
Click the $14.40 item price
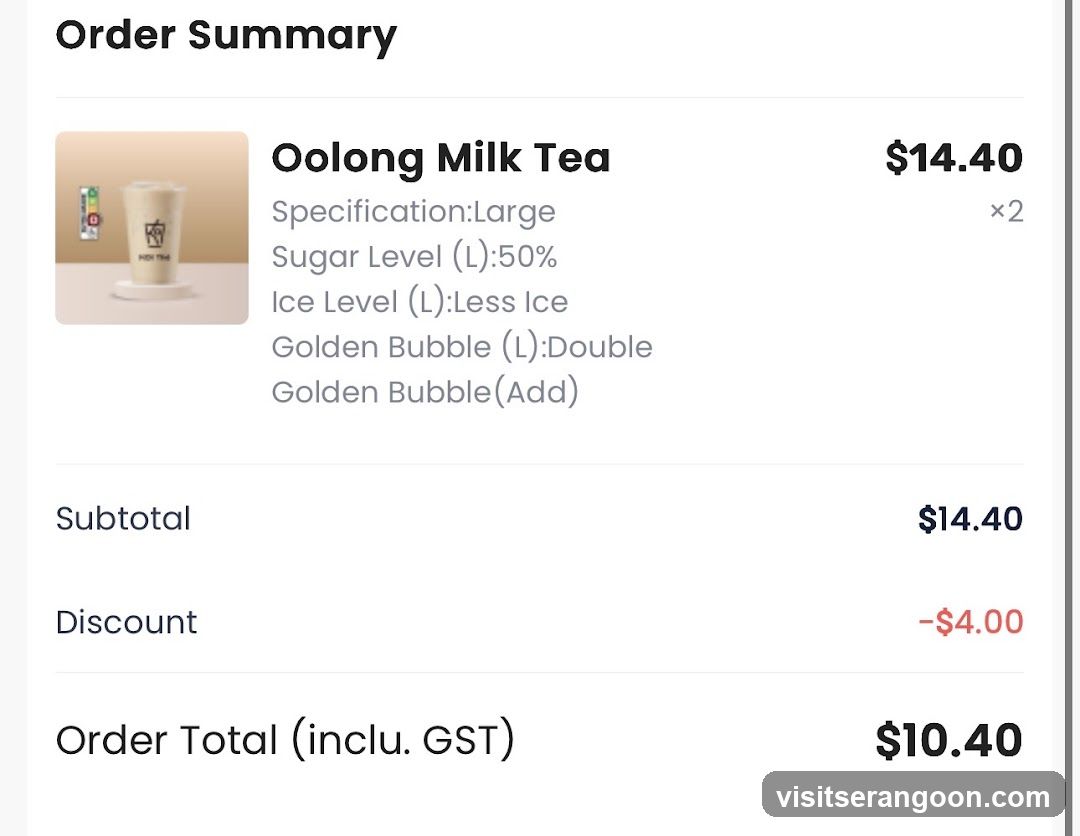click(x=954, y=158)
